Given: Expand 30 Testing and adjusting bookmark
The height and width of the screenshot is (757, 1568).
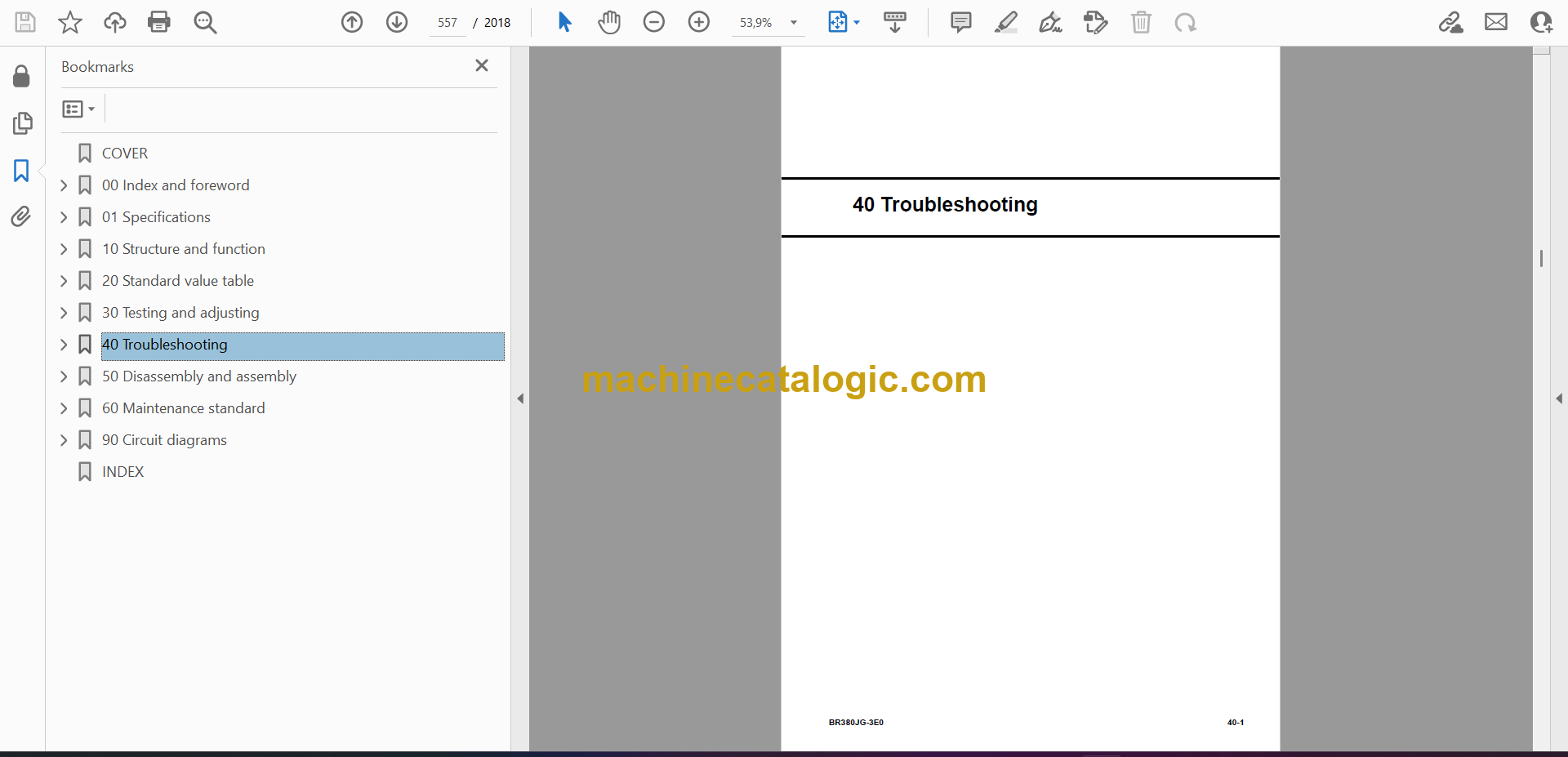Looking at the screenshot, I should (64, 313).
